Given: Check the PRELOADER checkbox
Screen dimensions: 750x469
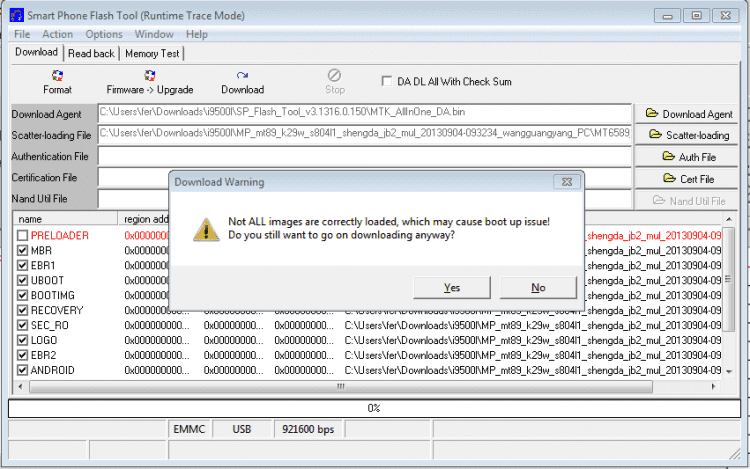Looking at the screenshot, I should click(22, 235).
